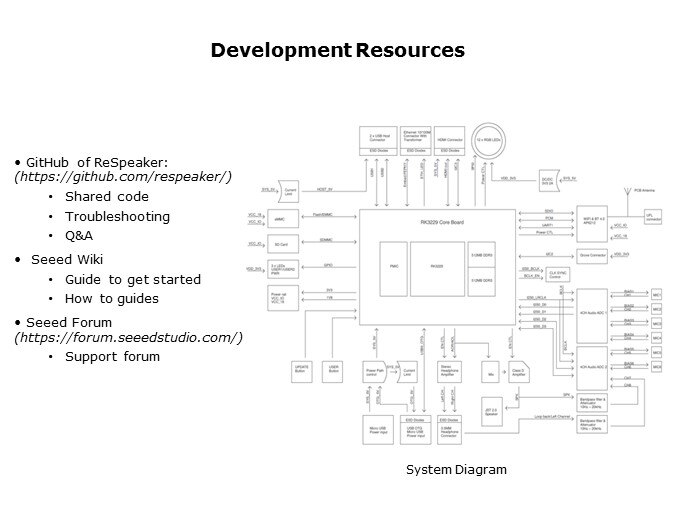Open the Seeed Forum URL link
The image size is (675, 506).
(128, 337)
